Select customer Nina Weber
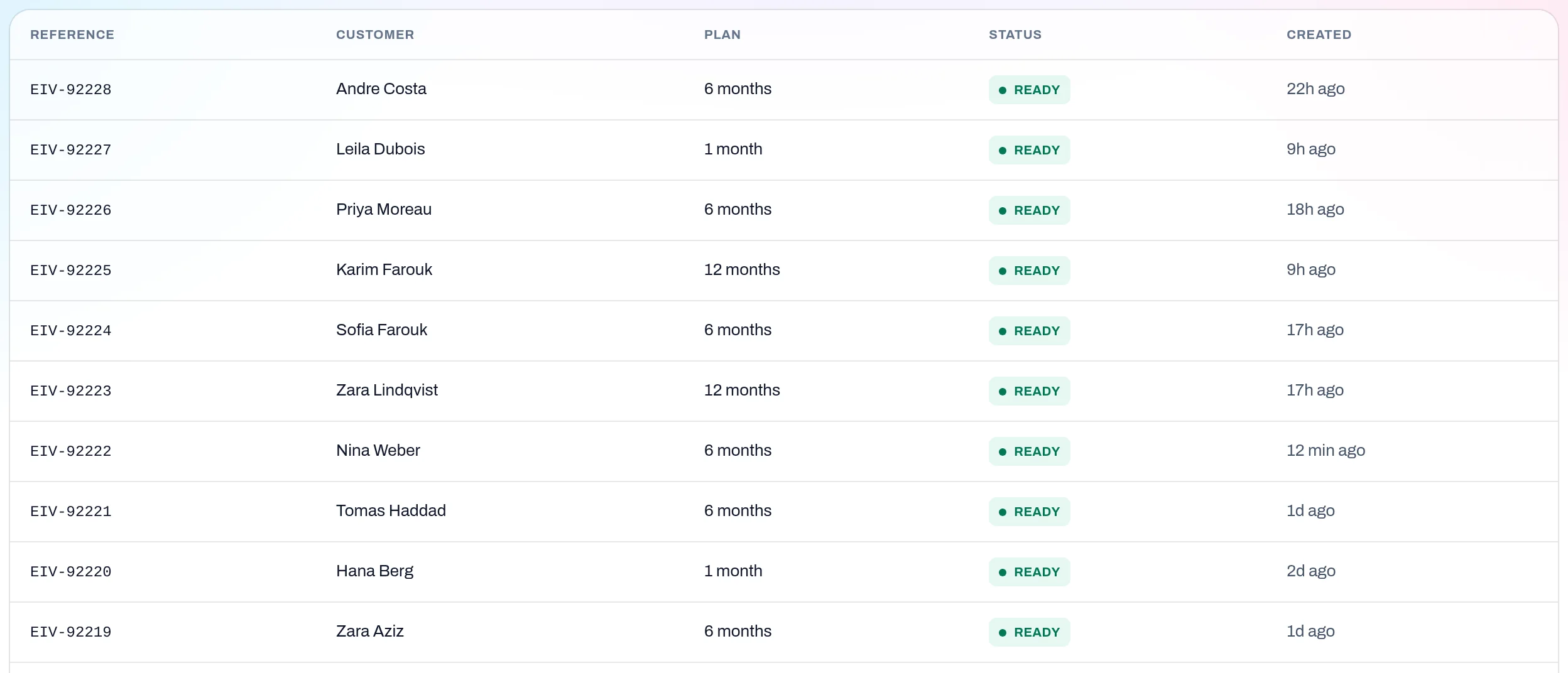Image resolution: width=1568 pixels, height=673 pixels. pyautogui.click(x=378, y=451)
